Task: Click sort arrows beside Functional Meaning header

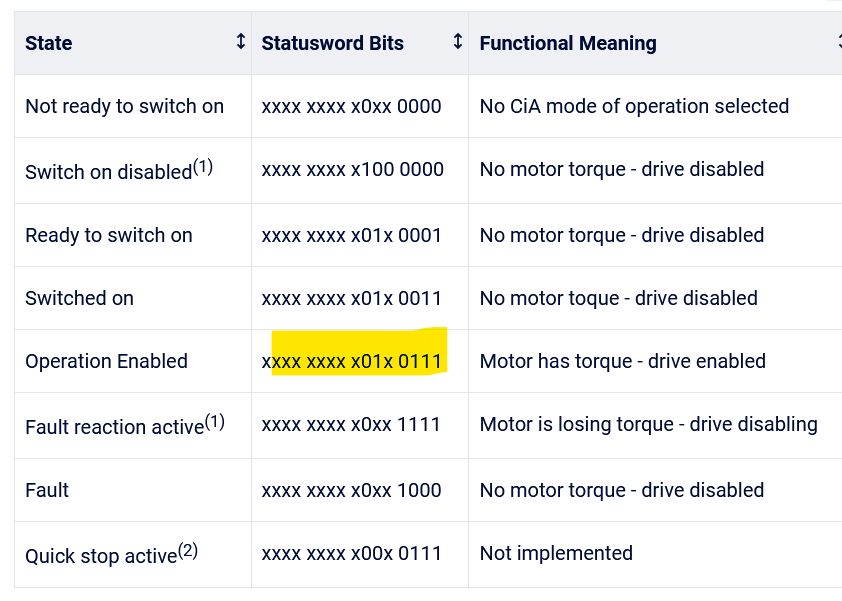Action: pos(838,42)
